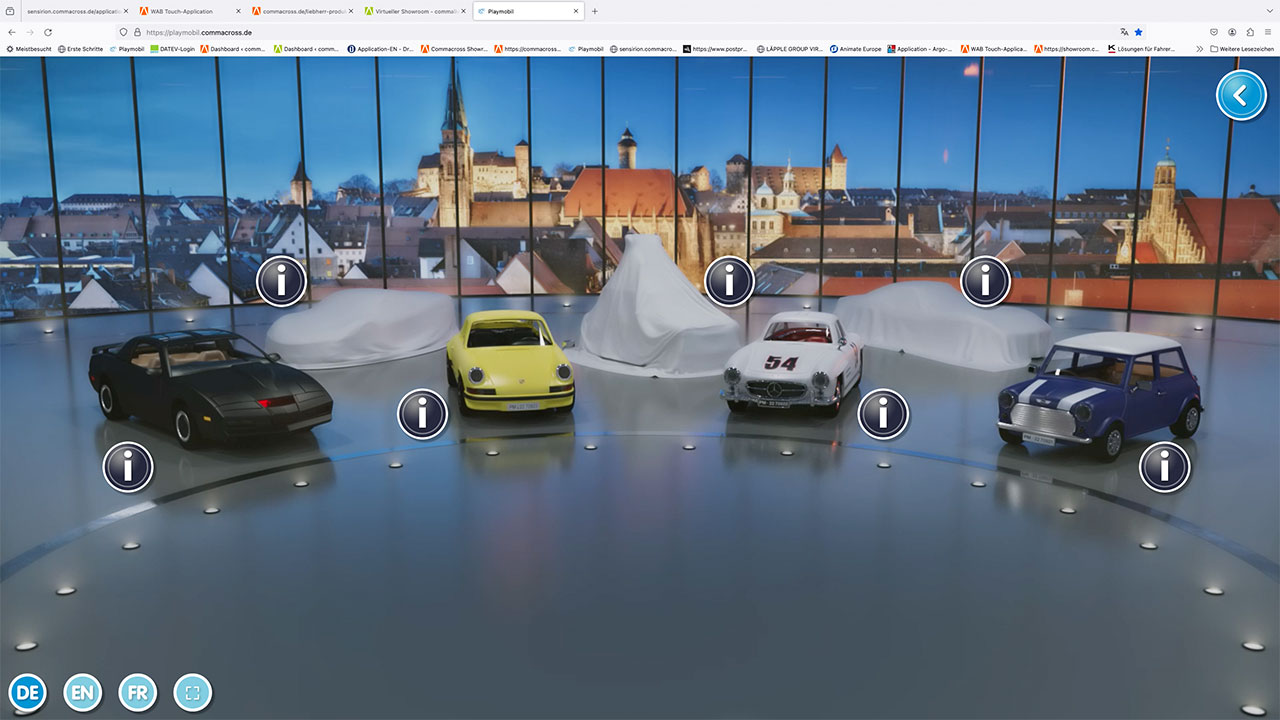1280x720 pixels.
Task: Open LÄPPLE GROUP VIR... bookmark
Action: 790,48
